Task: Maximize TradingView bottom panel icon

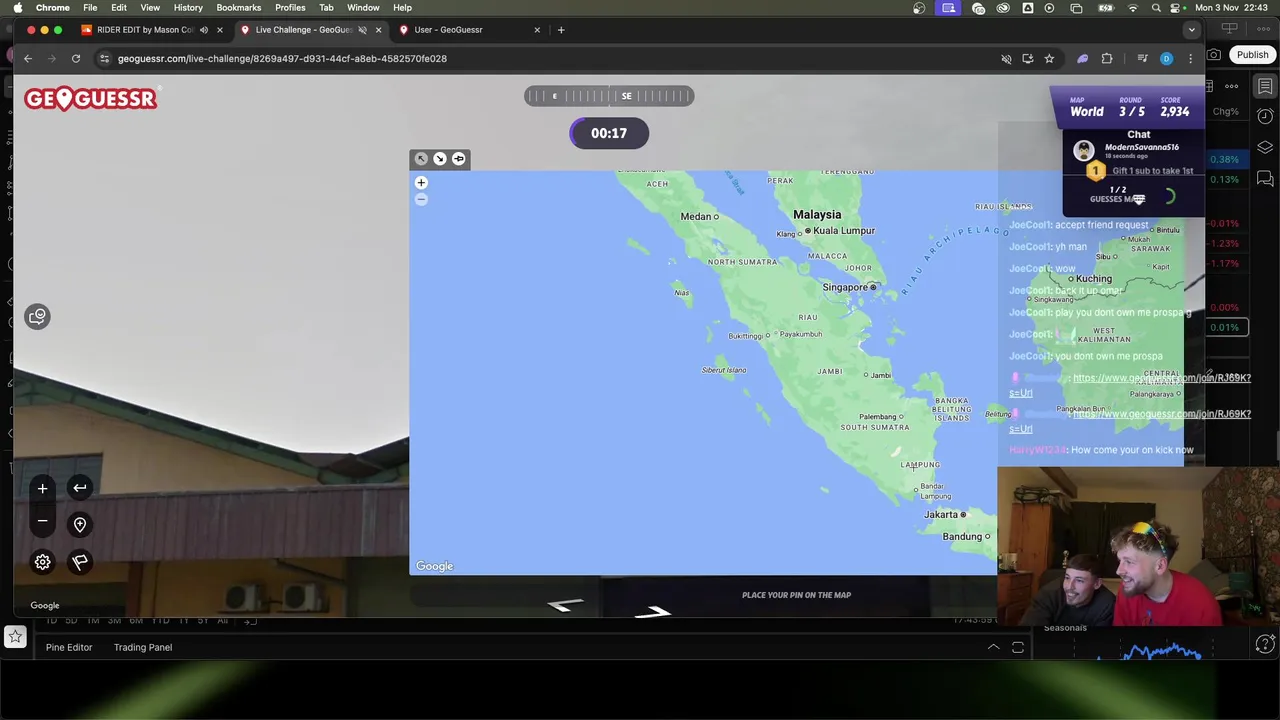Action: click(x=1018, y=647)
